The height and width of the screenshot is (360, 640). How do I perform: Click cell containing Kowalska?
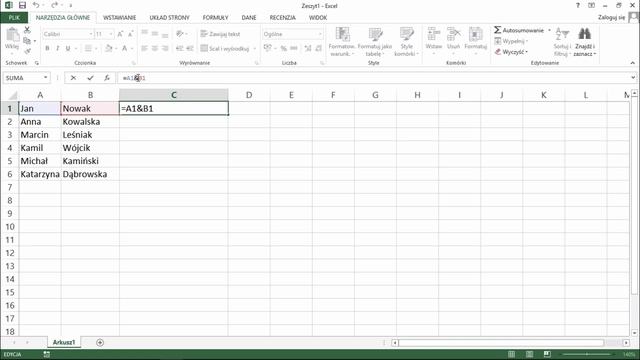click(90, 122)
